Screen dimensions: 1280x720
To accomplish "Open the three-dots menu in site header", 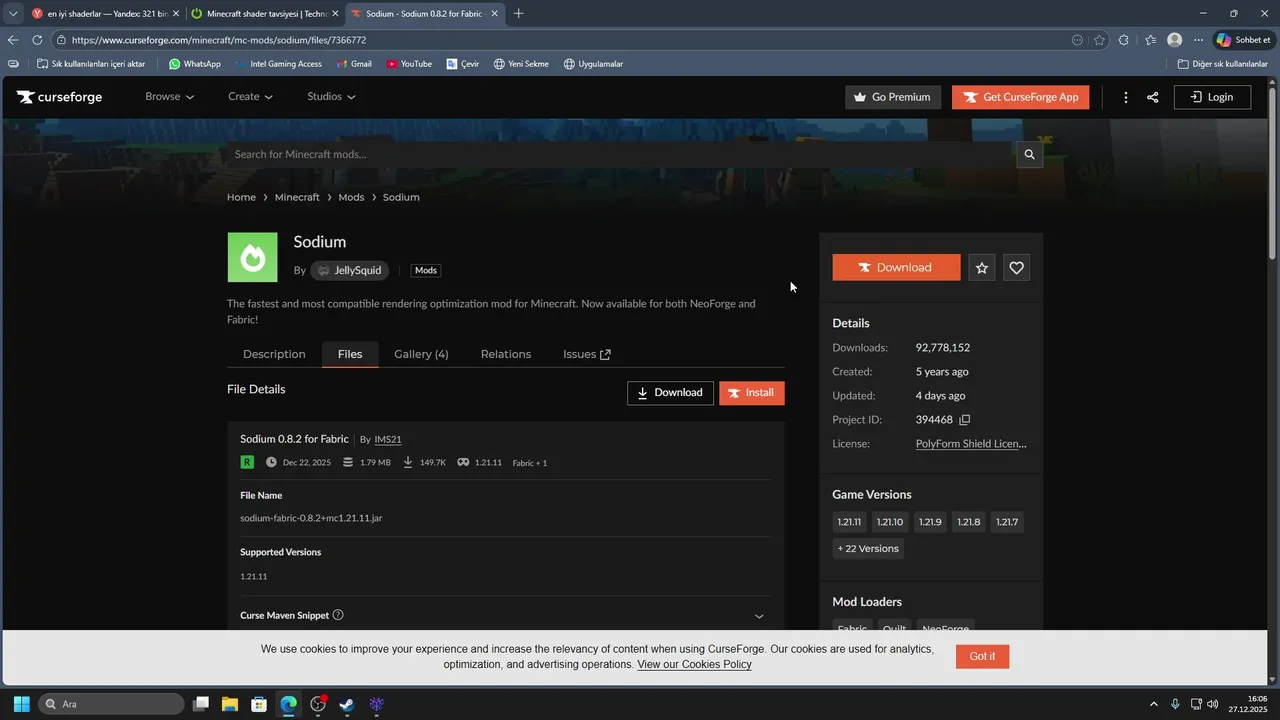I will (1126, 97).
